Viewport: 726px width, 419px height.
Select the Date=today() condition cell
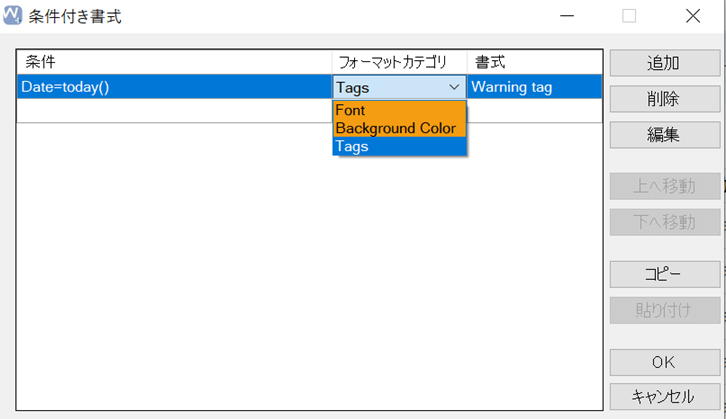coord(174,87)
